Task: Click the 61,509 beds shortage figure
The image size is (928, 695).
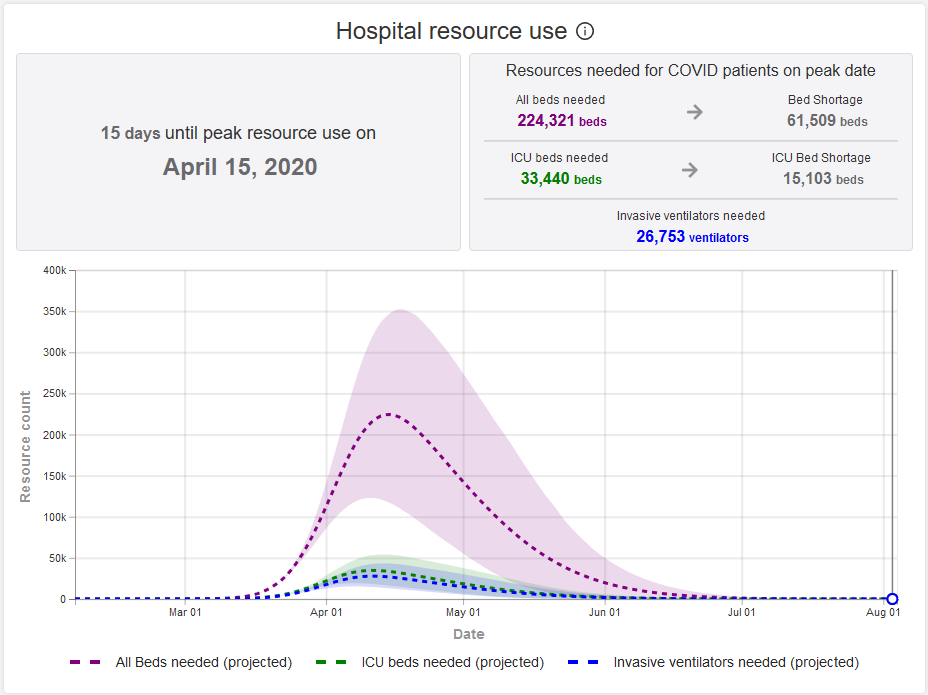Action: [x=826, y=121]
